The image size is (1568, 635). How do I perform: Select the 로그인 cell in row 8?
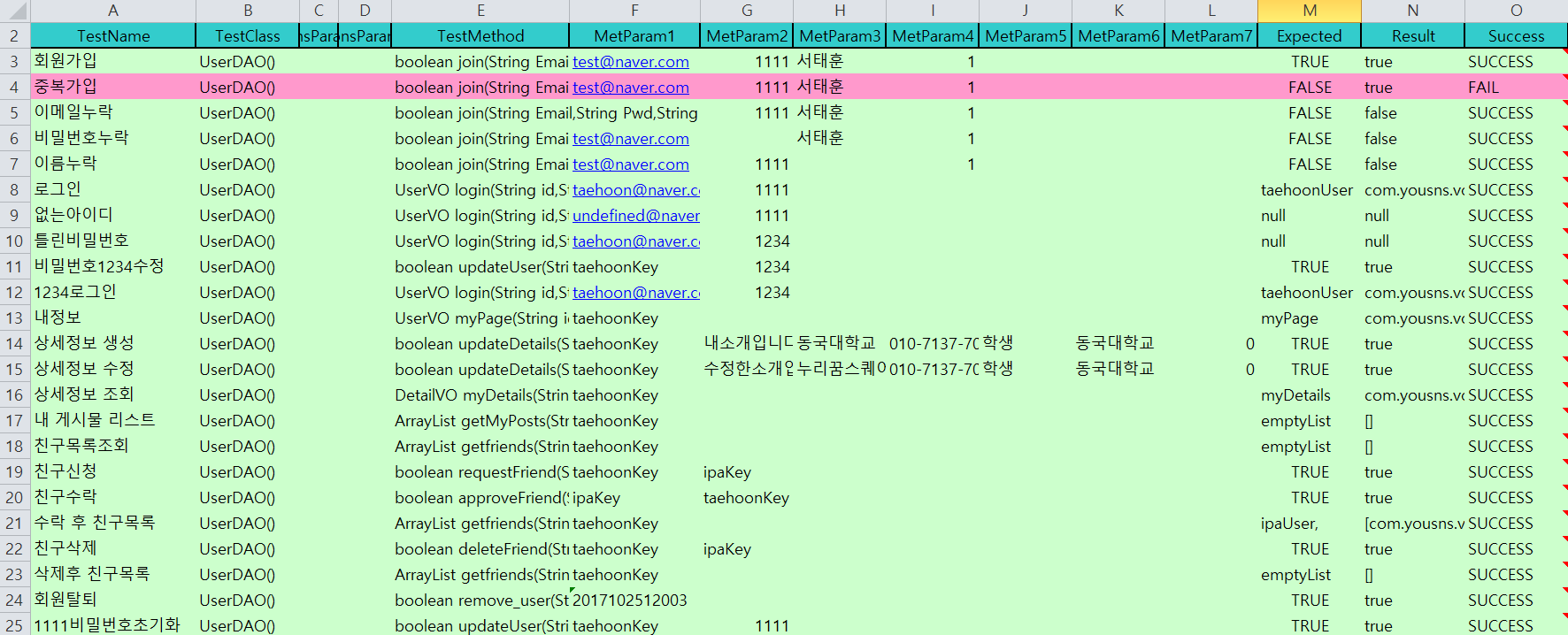click(113, 190)
